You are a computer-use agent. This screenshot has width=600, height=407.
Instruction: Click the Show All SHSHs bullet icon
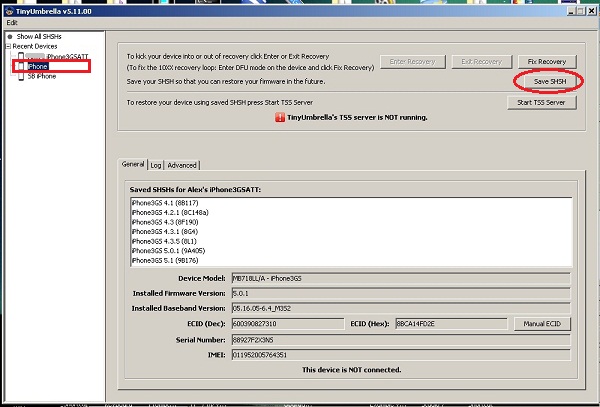tap(10, 37)
